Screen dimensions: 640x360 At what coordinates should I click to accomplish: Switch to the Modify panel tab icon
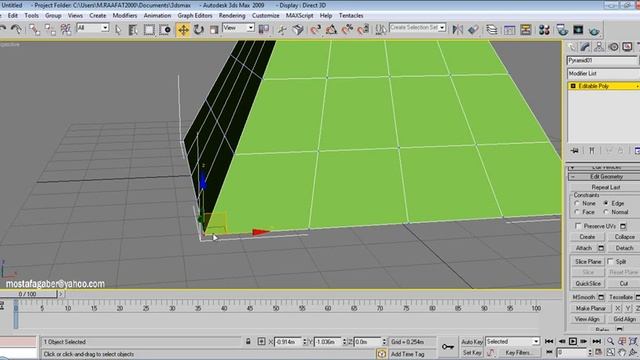[x=585, y=47]
